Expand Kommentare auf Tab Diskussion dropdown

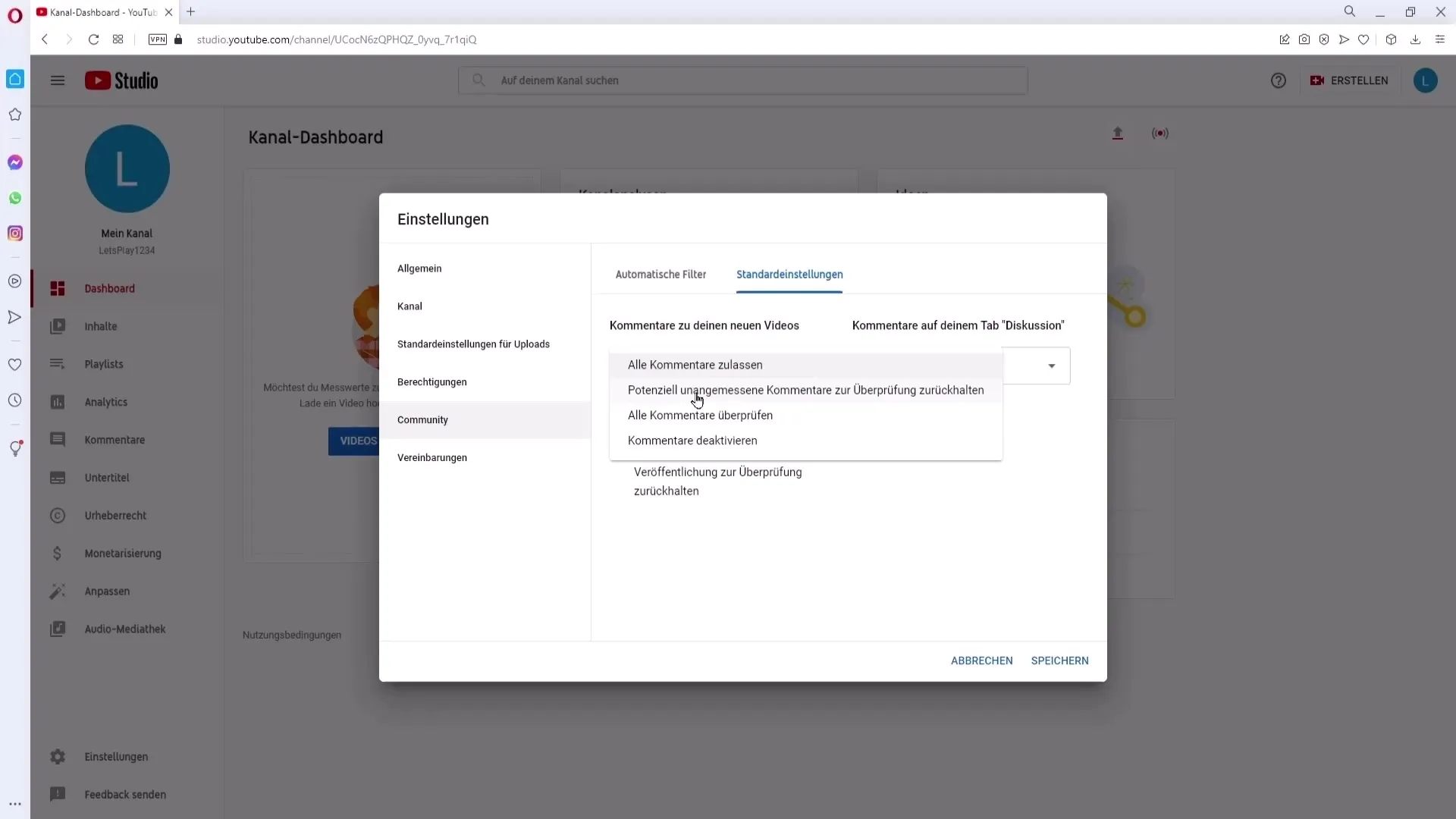click(x=1051, y=365)
